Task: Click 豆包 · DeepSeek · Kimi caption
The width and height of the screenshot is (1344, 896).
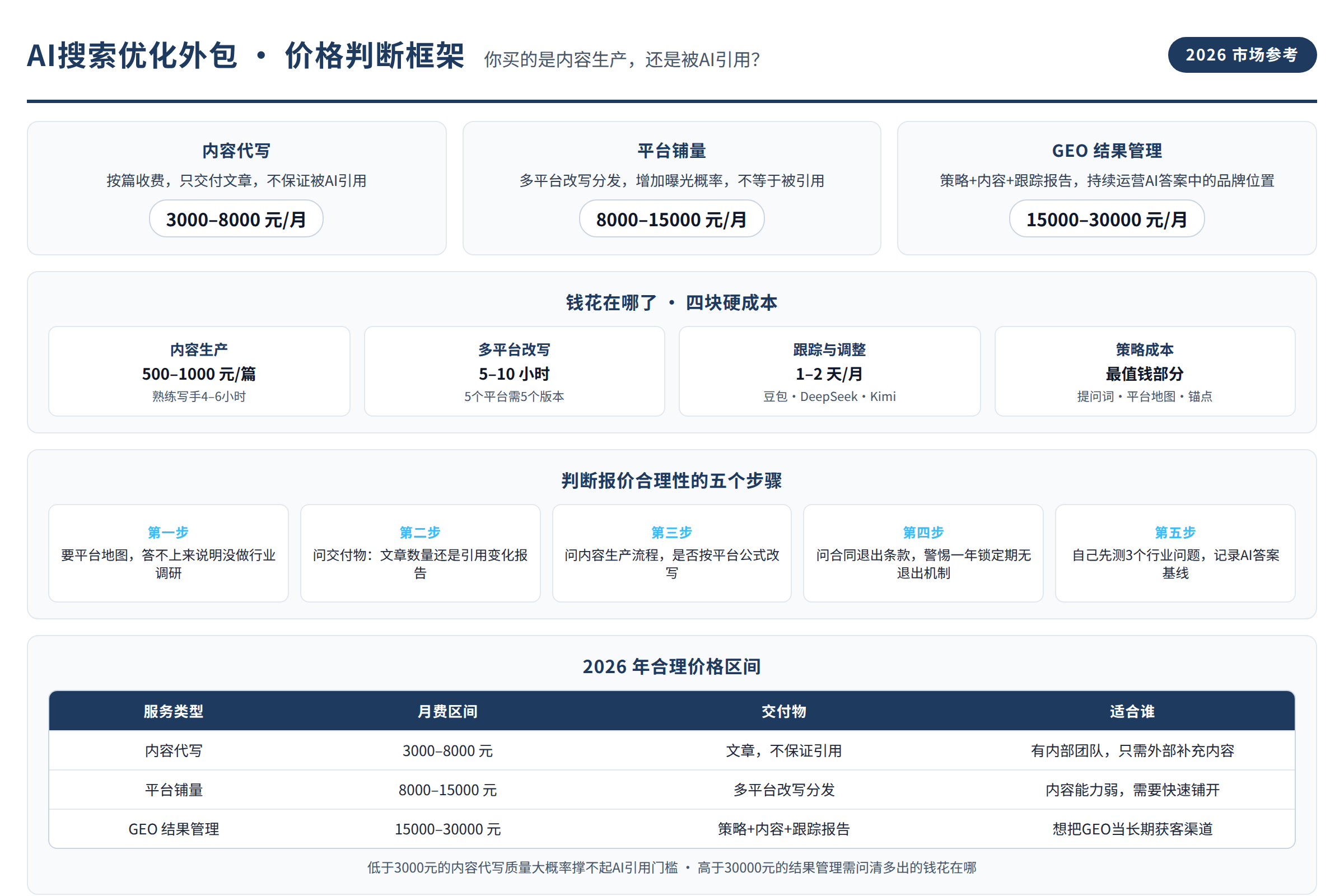Action: 829,396
